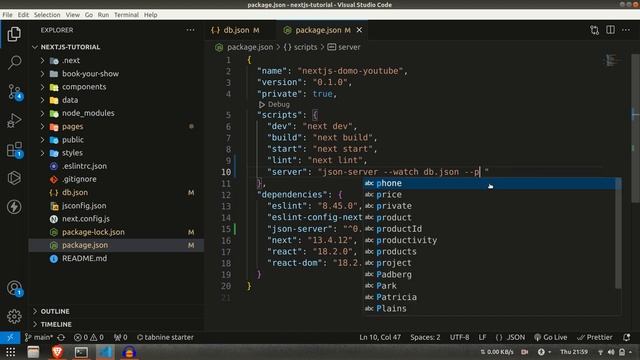Click tabnine starter in status bar
The width and height of the screenshot is (640, 360).
(165, 338)
